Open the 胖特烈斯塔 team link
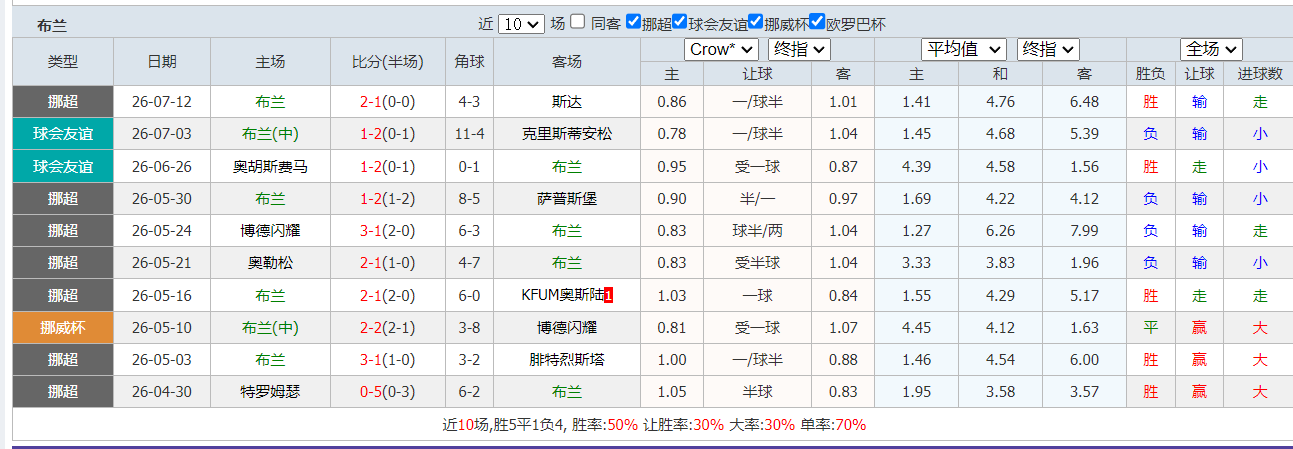Viewport: 1293px width, 449px height. click(567, 360)
